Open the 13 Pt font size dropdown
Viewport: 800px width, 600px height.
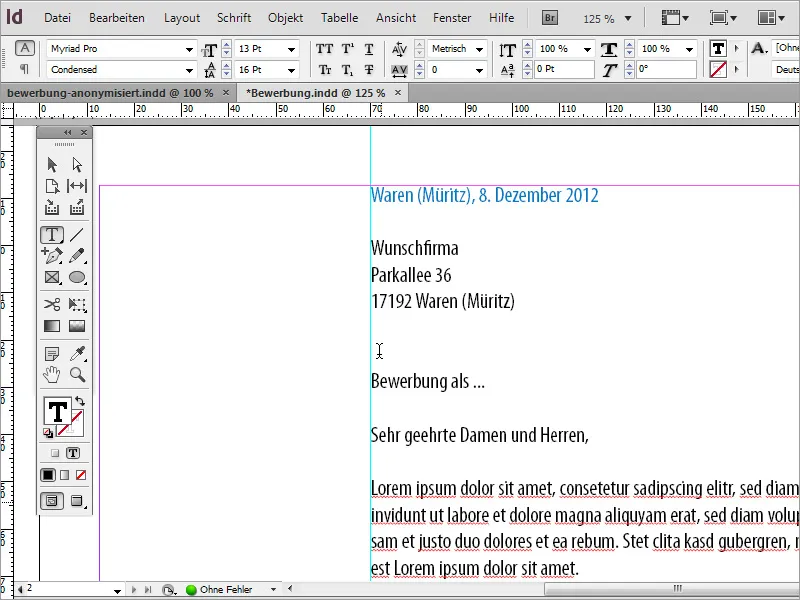291,49
